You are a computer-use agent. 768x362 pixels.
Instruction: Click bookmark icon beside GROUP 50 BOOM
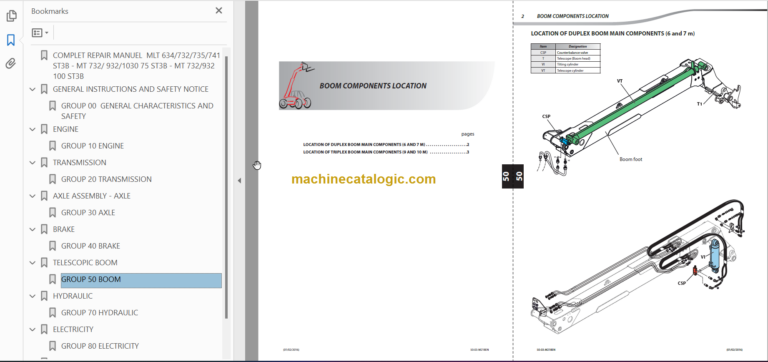tap(52, 279)
